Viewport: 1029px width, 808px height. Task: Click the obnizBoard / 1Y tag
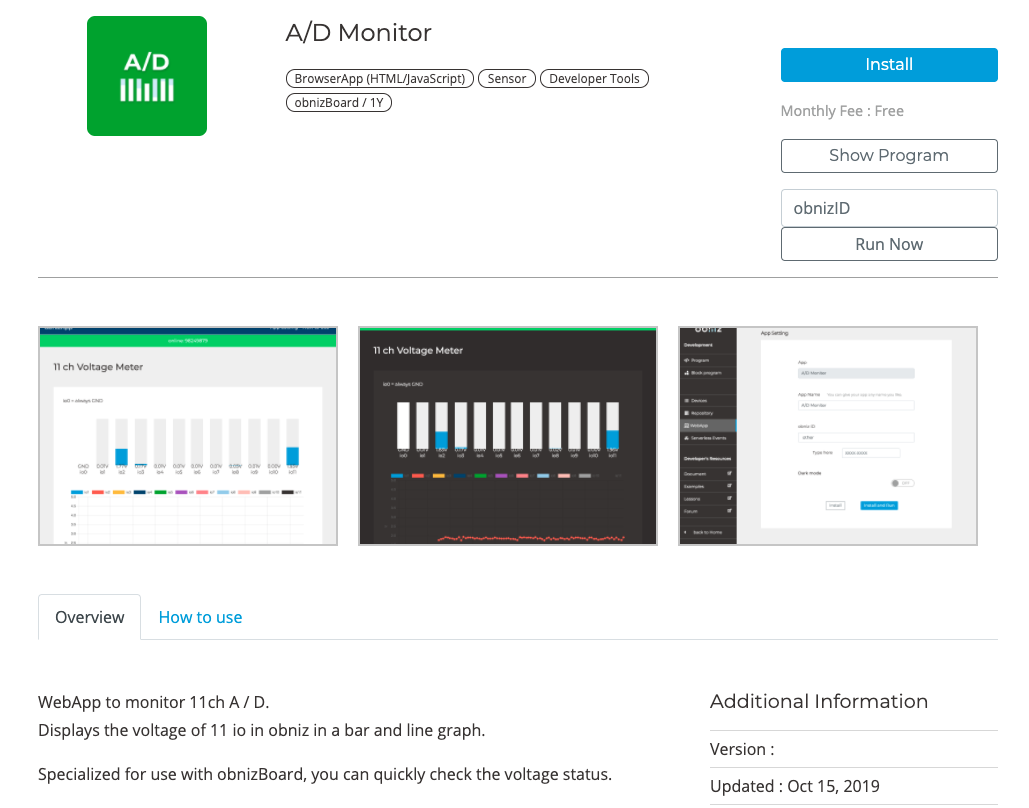[x=339, y=102]
